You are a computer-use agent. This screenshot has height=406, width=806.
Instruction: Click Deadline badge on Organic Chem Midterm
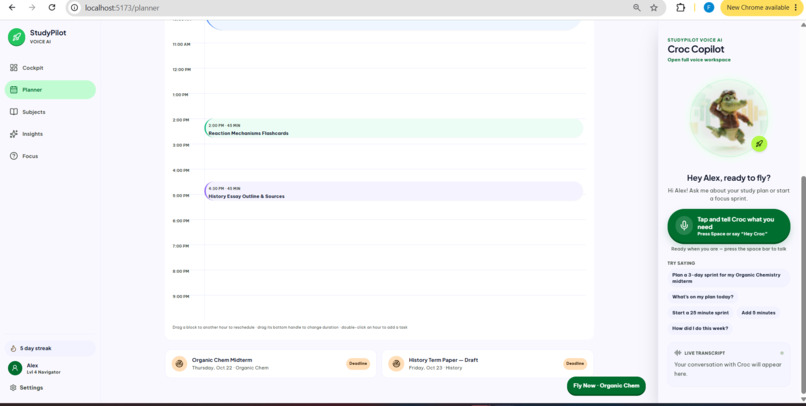point(358,364)
